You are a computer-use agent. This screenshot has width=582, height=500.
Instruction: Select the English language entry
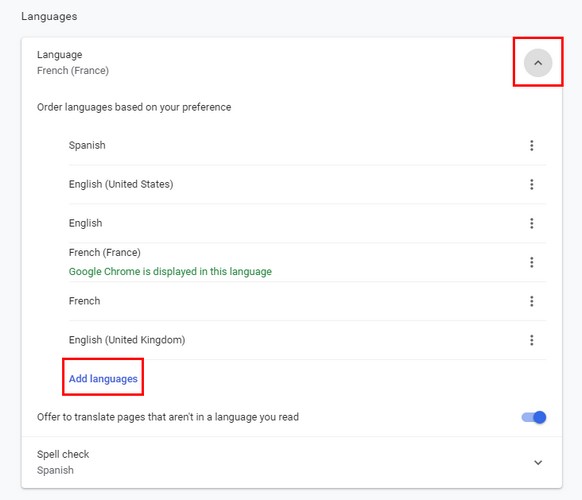[307, 223]
